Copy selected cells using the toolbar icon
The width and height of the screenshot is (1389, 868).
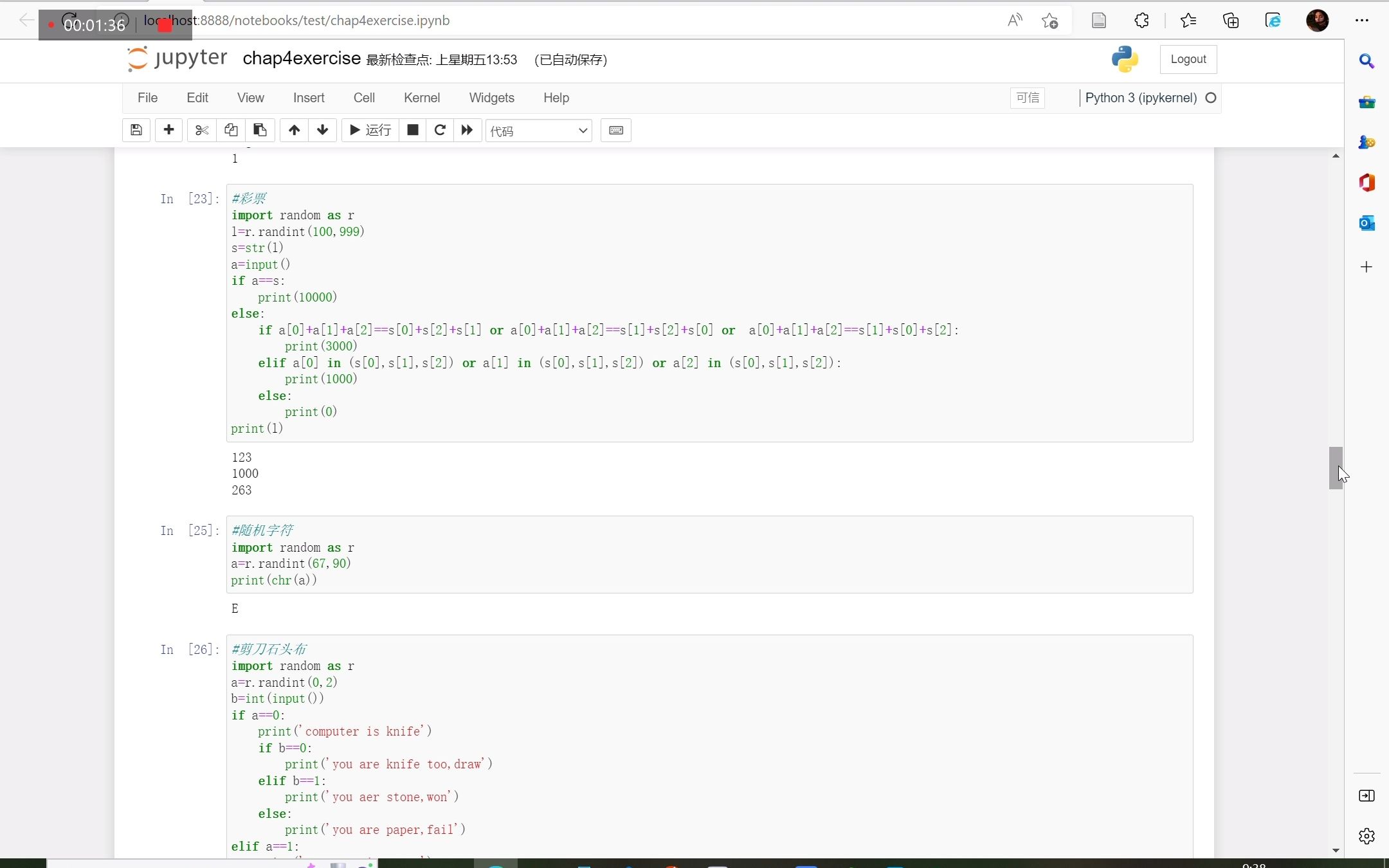231,130
